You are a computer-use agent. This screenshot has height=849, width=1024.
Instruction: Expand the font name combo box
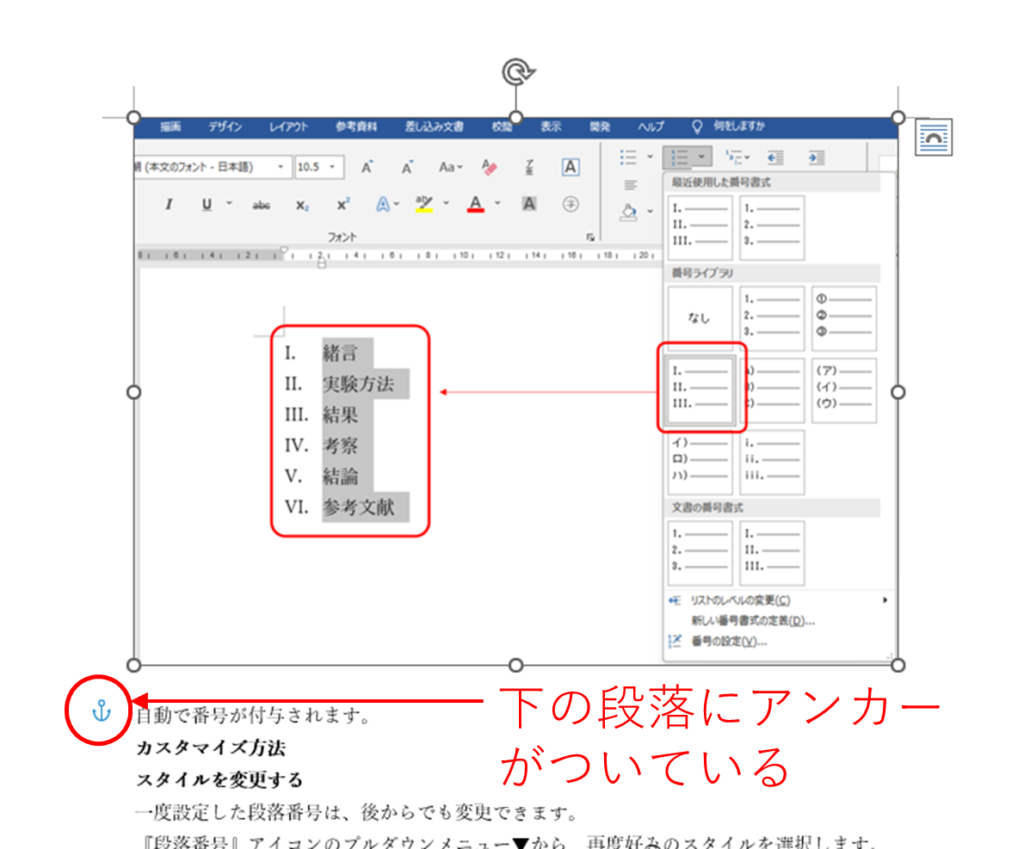coord(281,167)
